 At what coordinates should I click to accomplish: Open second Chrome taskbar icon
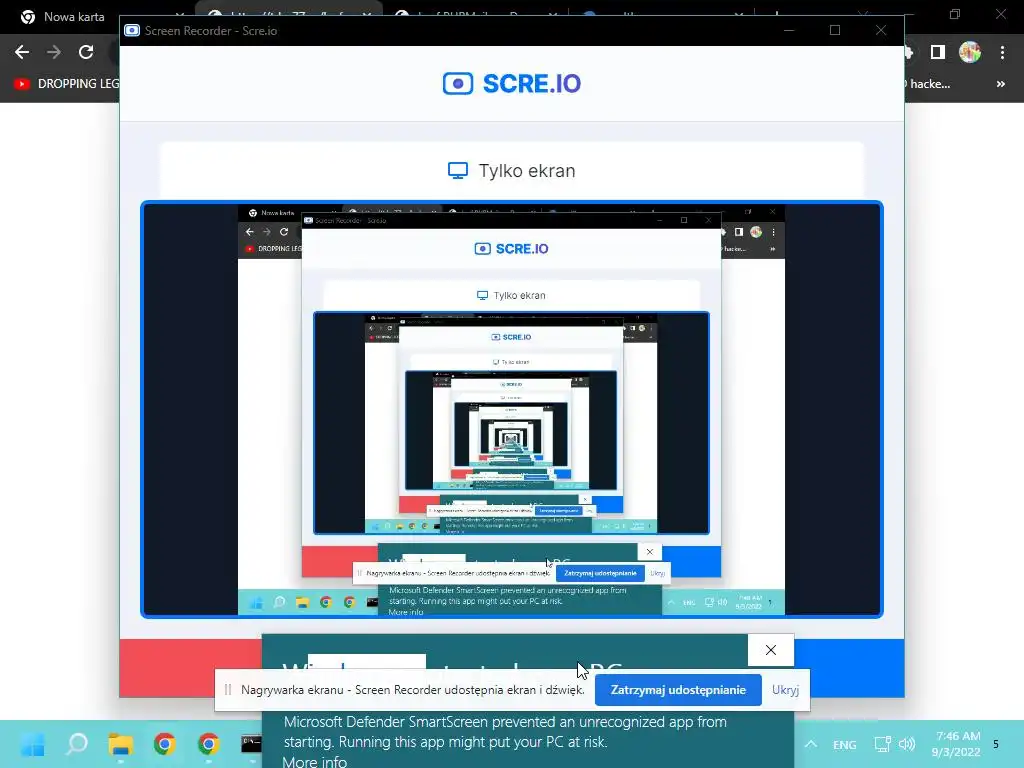[x=208, y=744]
